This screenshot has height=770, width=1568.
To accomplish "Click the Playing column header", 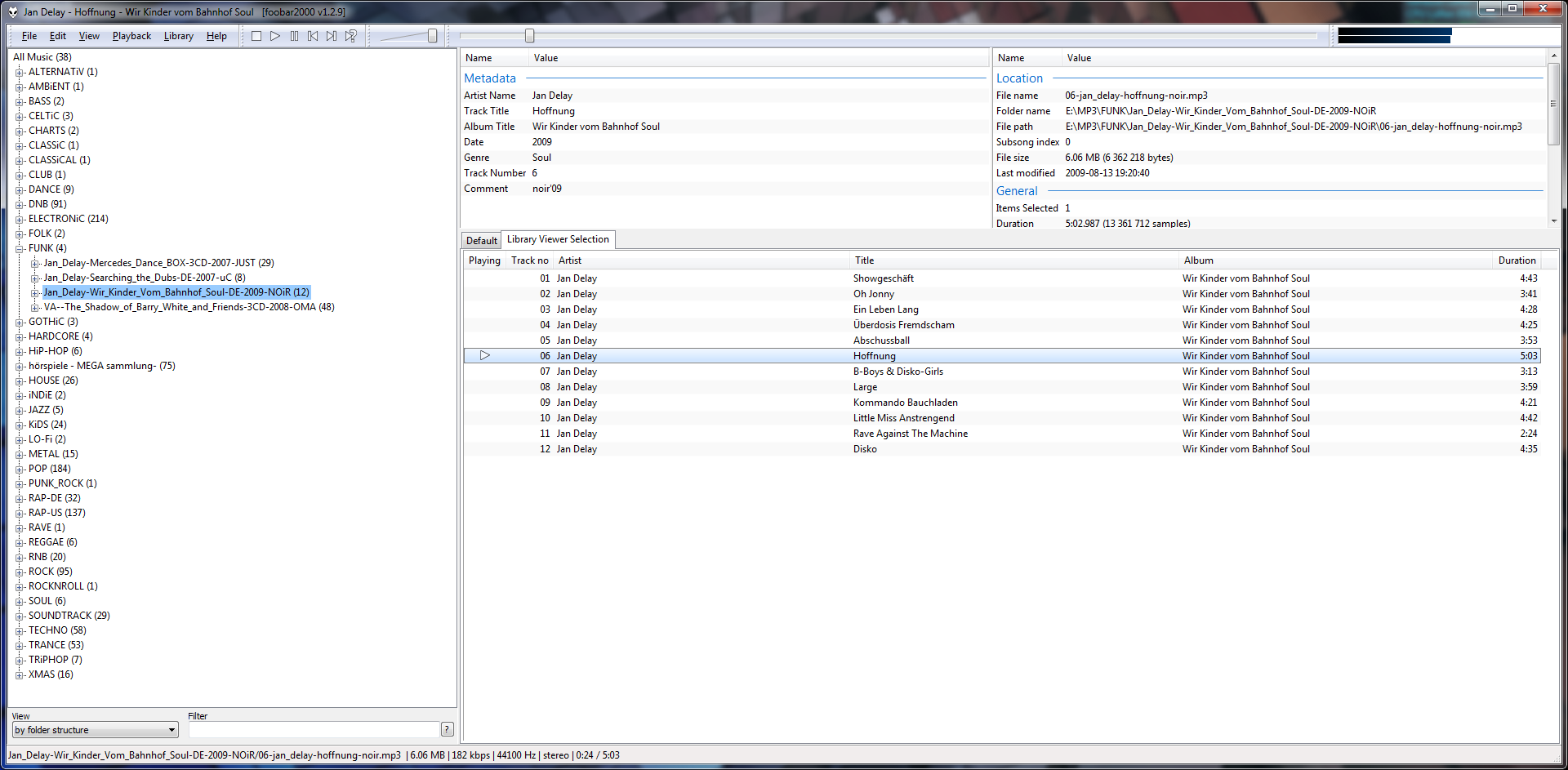I will point(485,260).
